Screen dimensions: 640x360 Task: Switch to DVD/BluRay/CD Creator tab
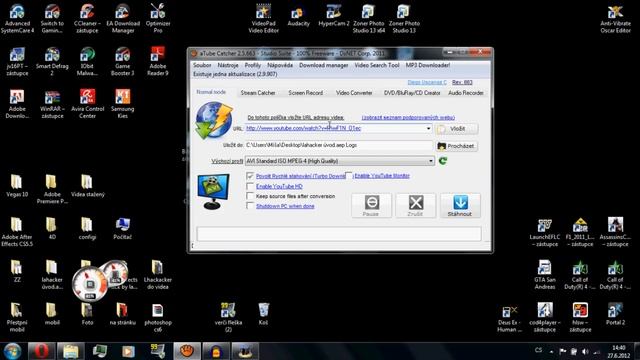tap(412, 93)
